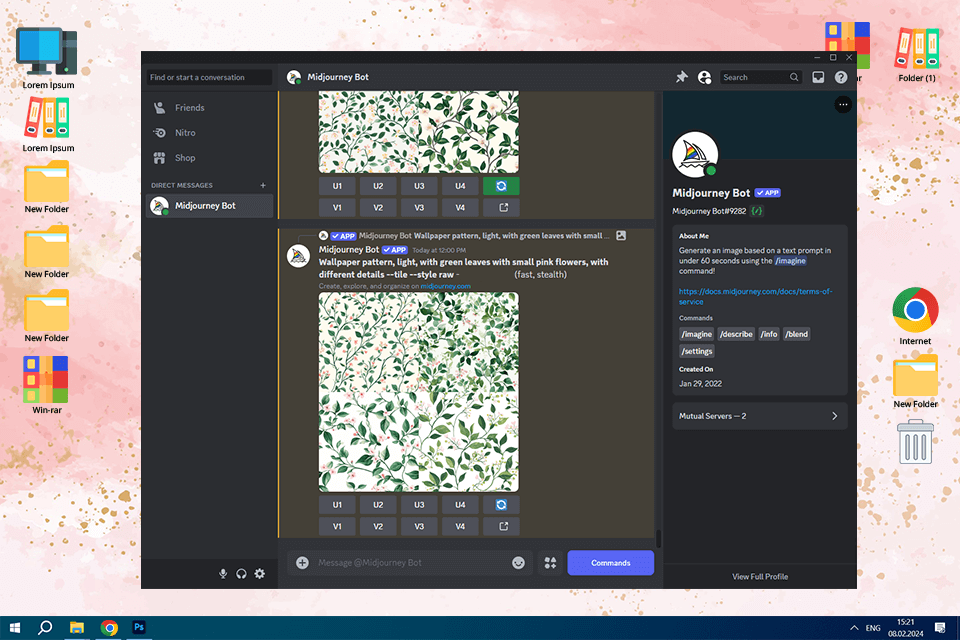Open pinned messages with the pin icon
This screenshot has width=960, height=640.
click(681, 77)
